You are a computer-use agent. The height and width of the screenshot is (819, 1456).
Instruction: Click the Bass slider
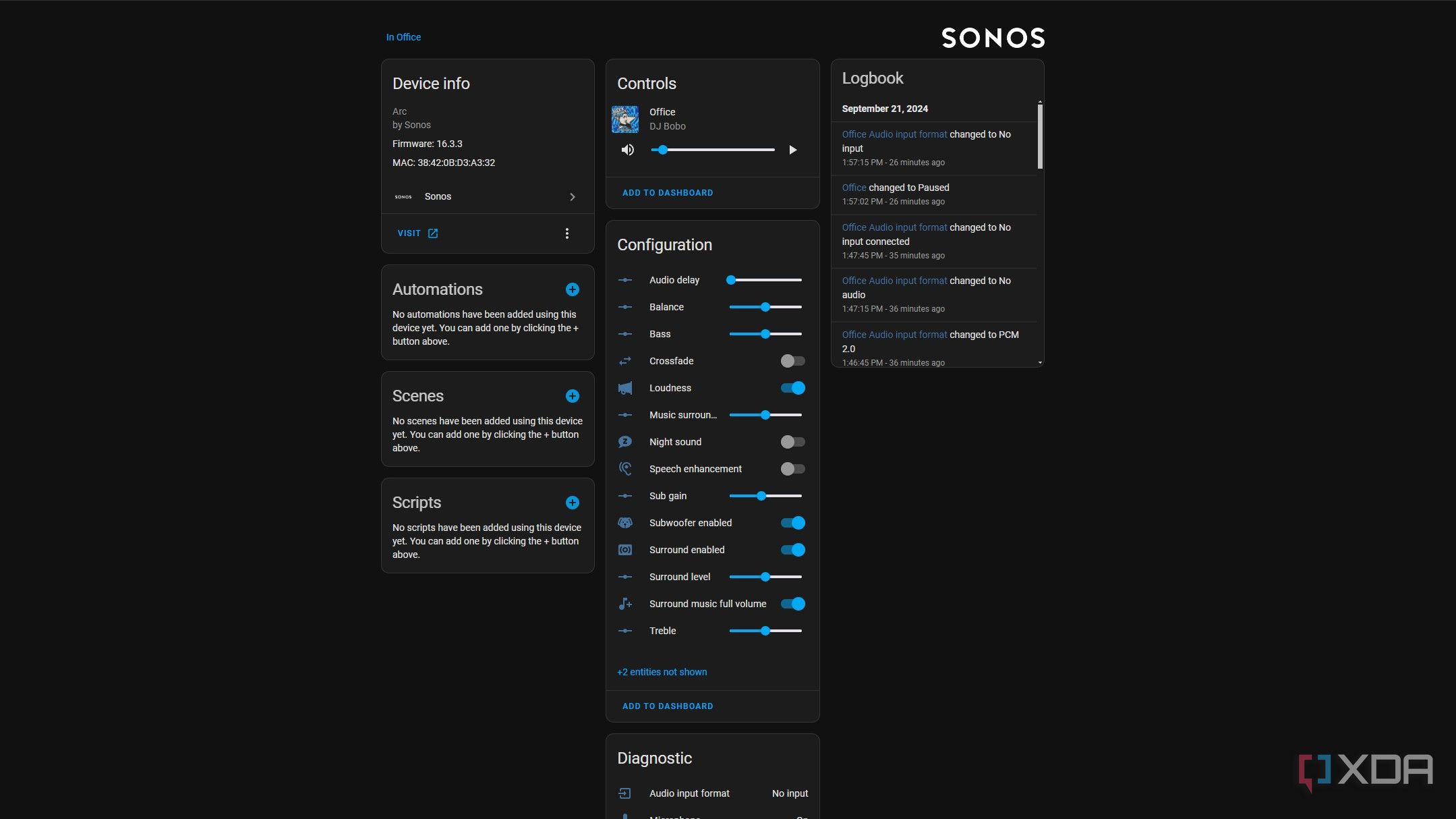(765, 334)
